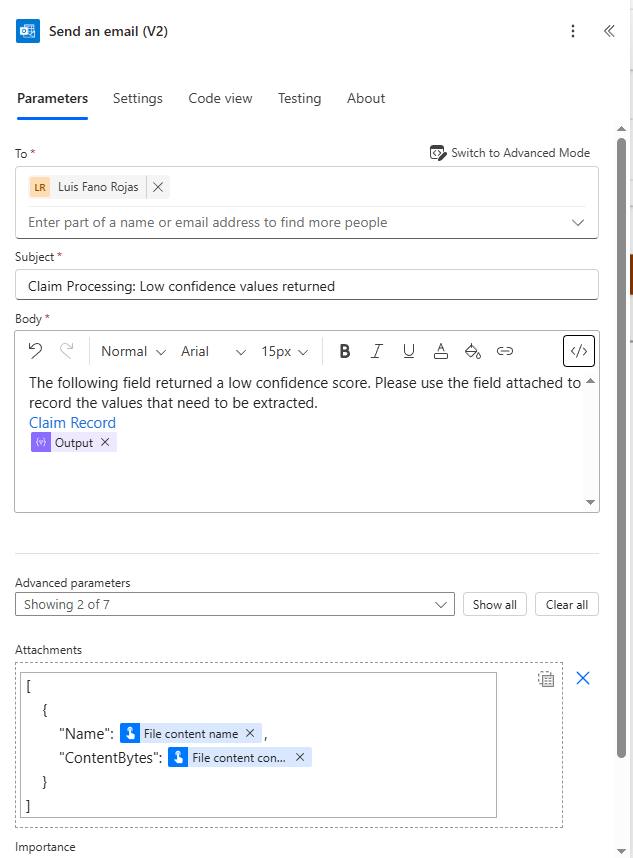Click the Subject input field
The image size is (633, 858).
tap(306, 286)
